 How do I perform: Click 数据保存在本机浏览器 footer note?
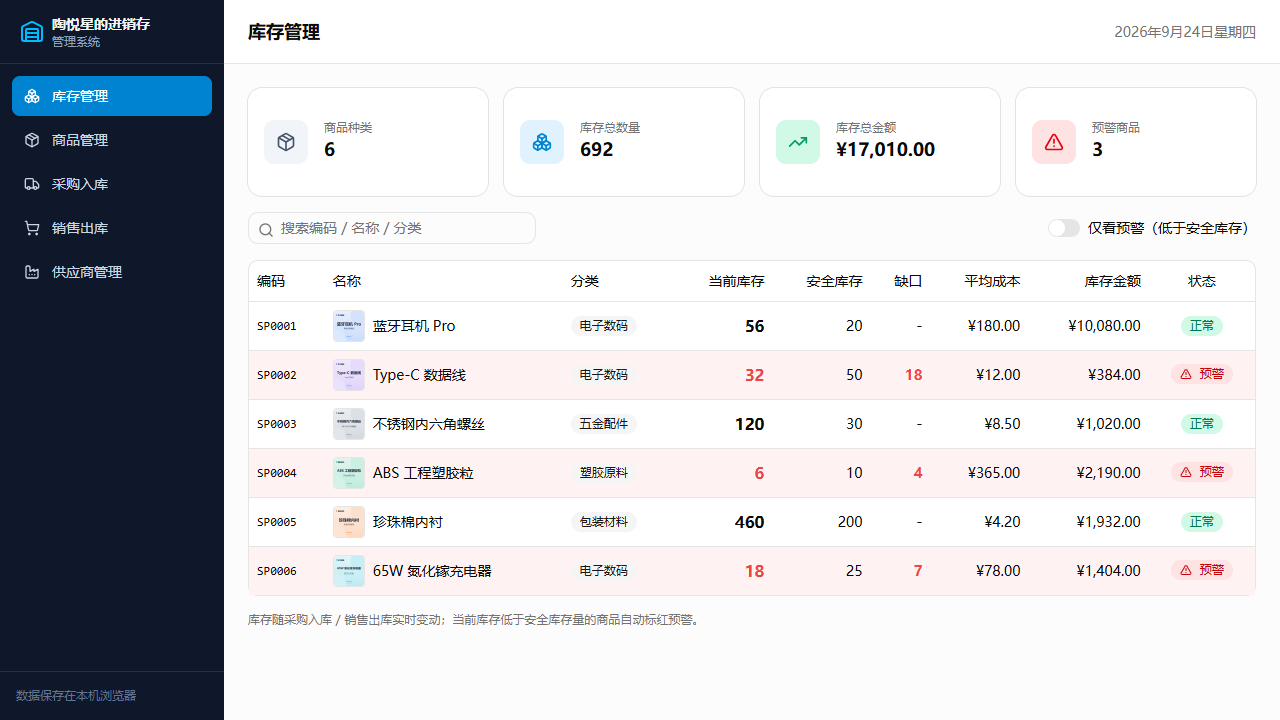click(76, 696)
